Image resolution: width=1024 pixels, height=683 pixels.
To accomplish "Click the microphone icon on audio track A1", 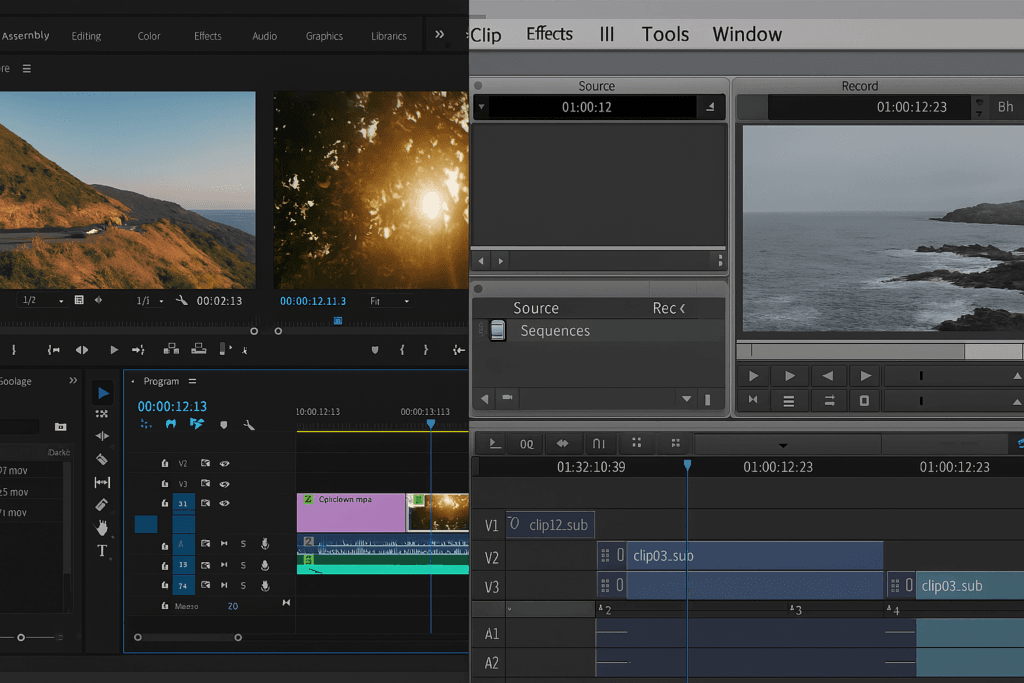I will point(265,543).
